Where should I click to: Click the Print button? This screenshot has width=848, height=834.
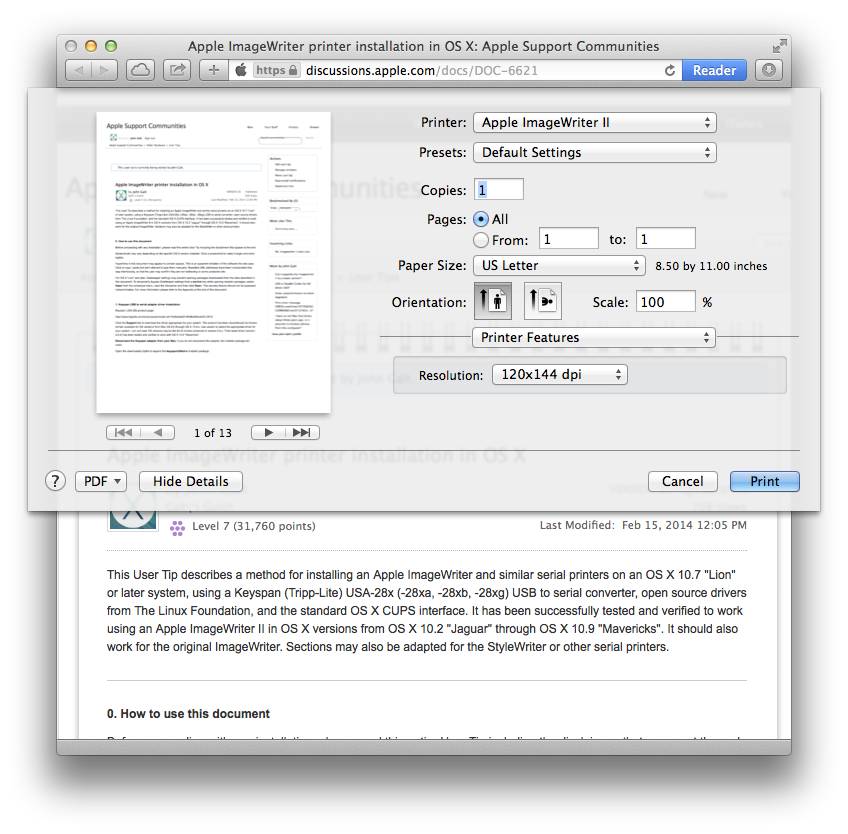click(x=764, y=481)
